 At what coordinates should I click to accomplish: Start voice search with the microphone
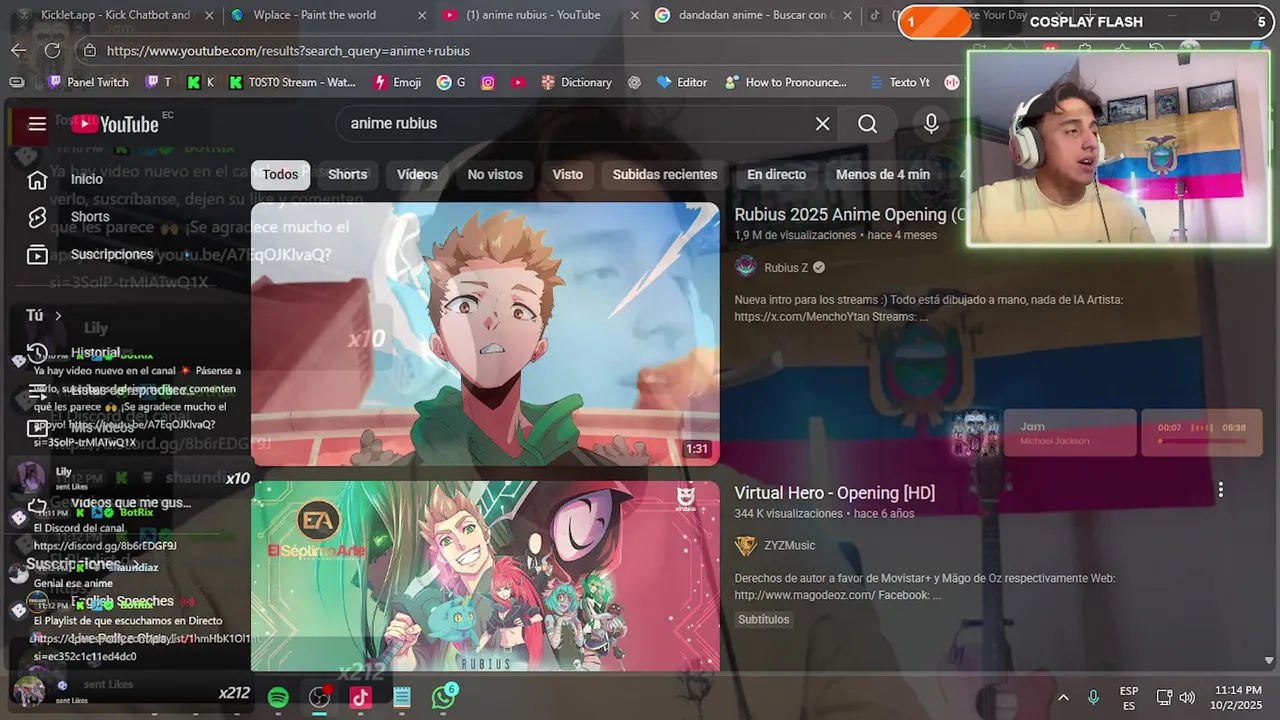pyautogui.click(x=931, y=124)
